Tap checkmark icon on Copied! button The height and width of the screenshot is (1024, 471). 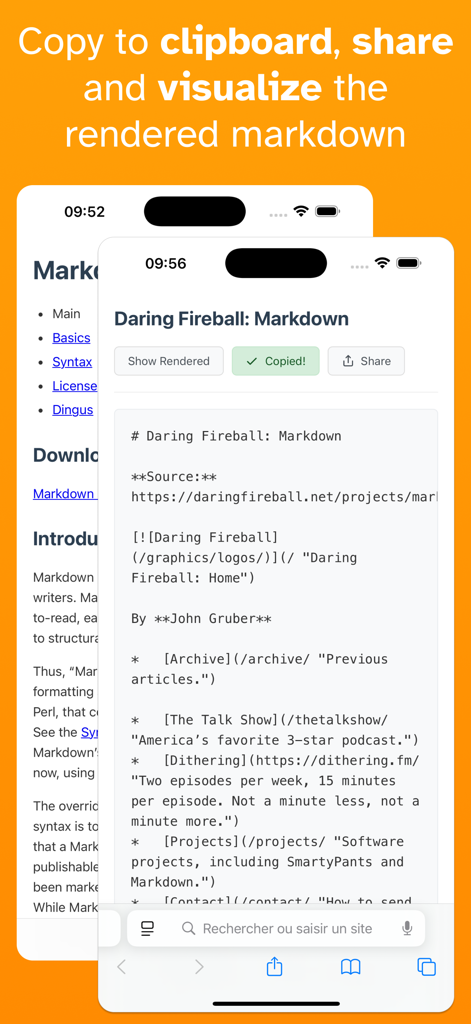[251, 361]
